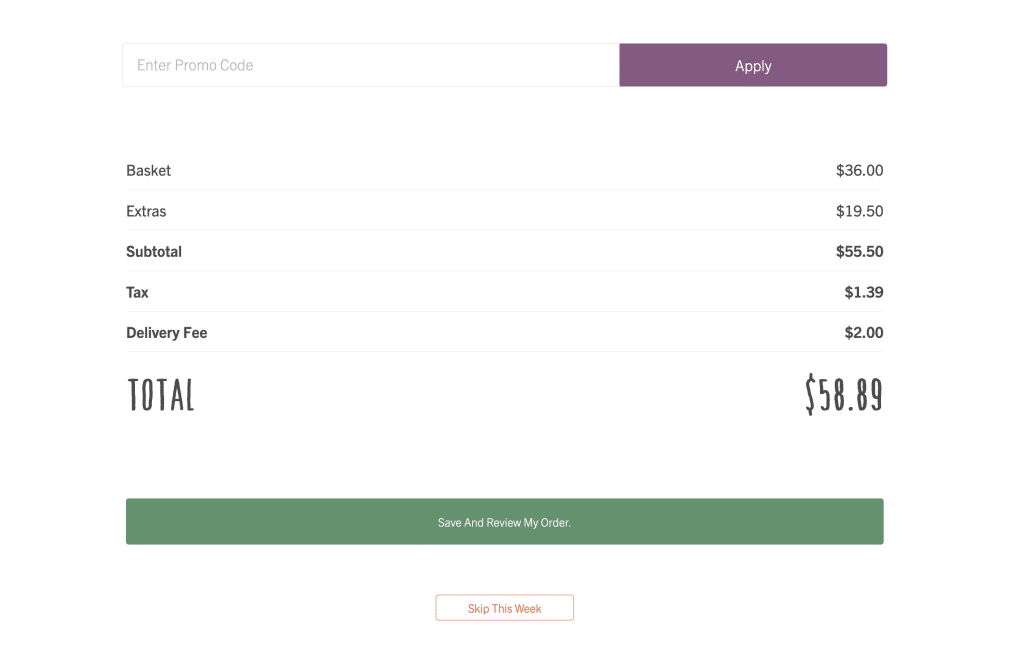Click the large TOTAL heading
The image size is (1024, 649).
point(161,395)
